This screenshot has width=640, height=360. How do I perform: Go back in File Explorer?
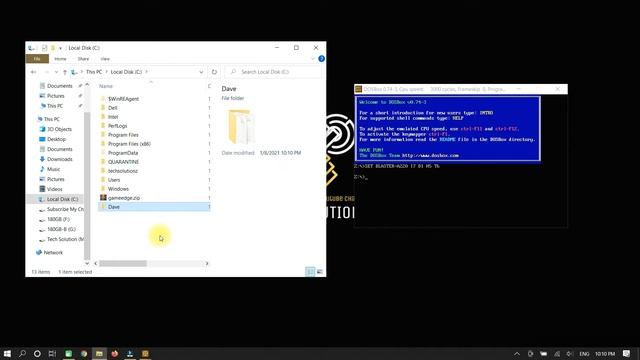pos(33,72)
